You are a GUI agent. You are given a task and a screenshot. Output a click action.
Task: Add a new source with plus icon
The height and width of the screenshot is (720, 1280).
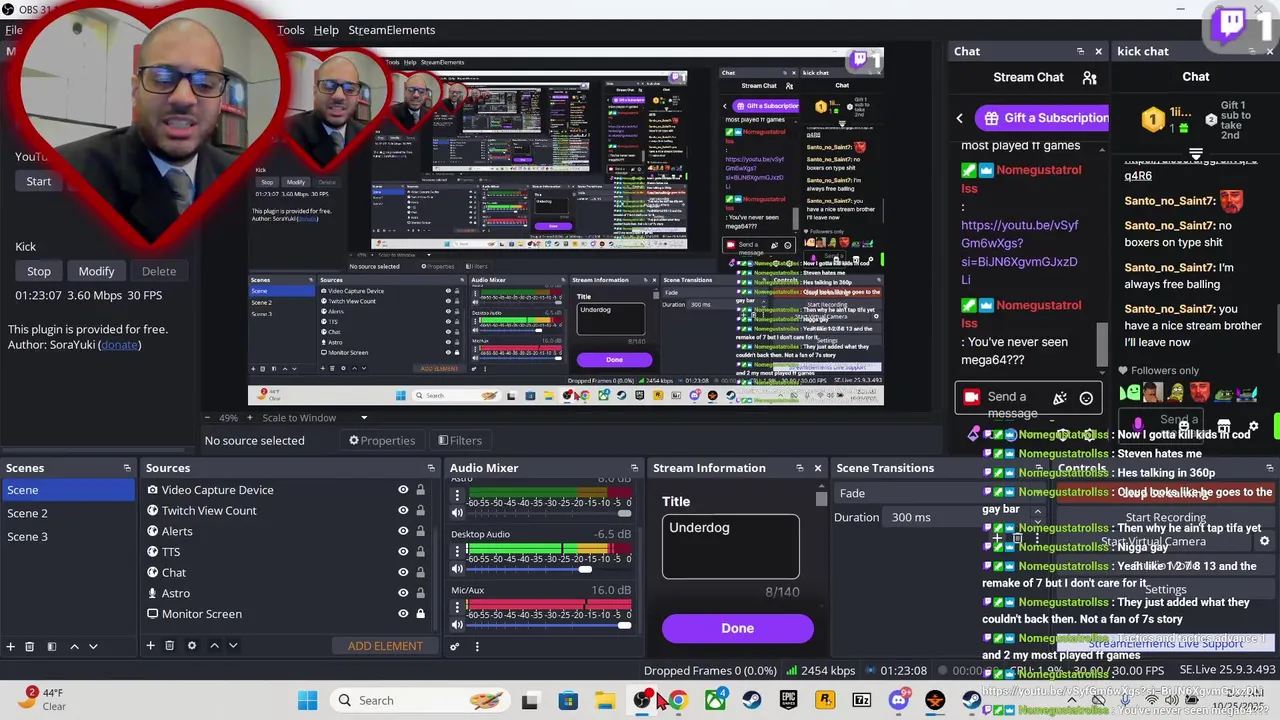click(x=150, y=646)
